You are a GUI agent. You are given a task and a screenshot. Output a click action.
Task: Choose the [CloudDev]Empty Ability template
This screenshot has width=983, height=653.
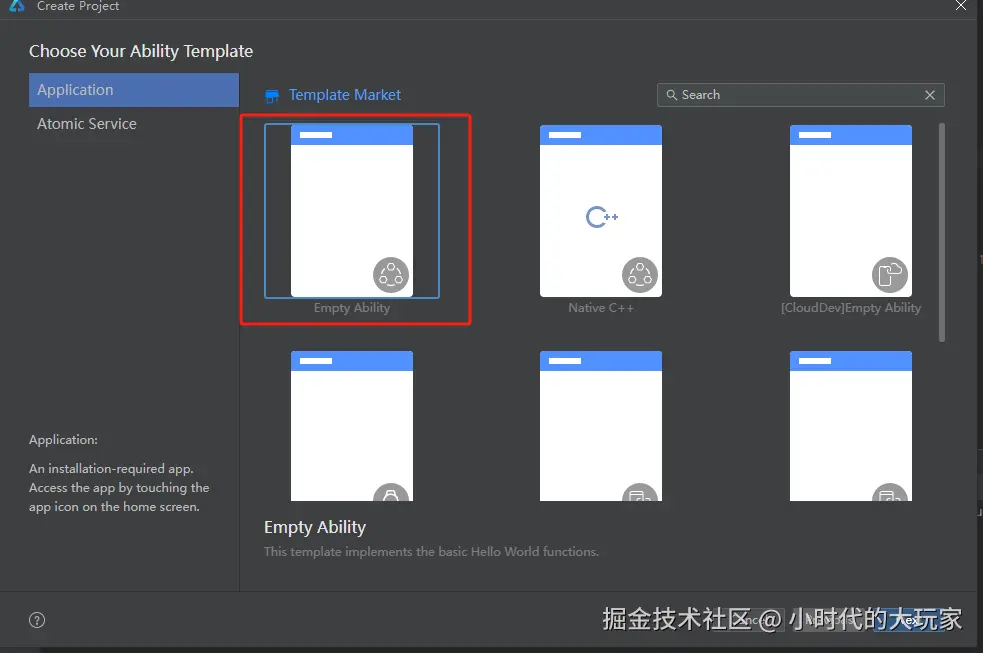[x=851, y=210]
